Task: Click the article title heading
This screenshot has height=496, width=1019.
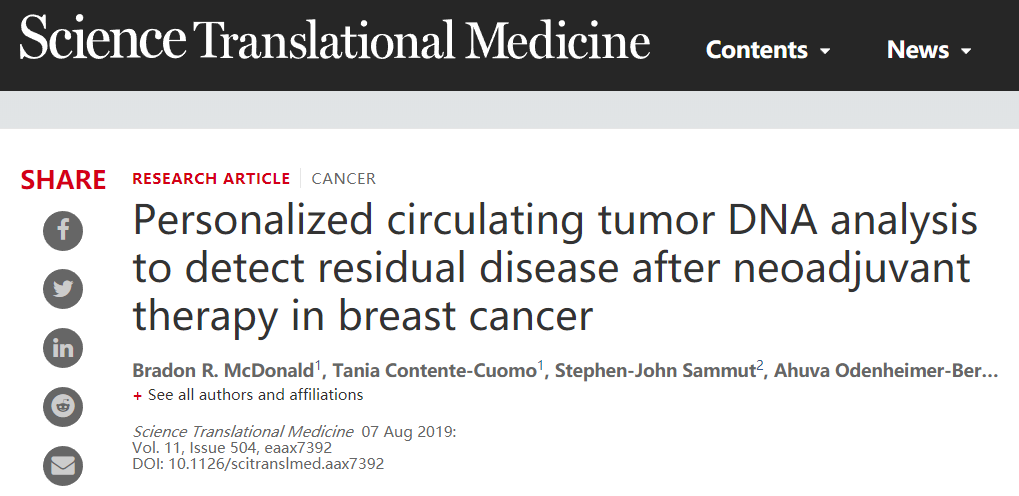Action: (555, 269)
